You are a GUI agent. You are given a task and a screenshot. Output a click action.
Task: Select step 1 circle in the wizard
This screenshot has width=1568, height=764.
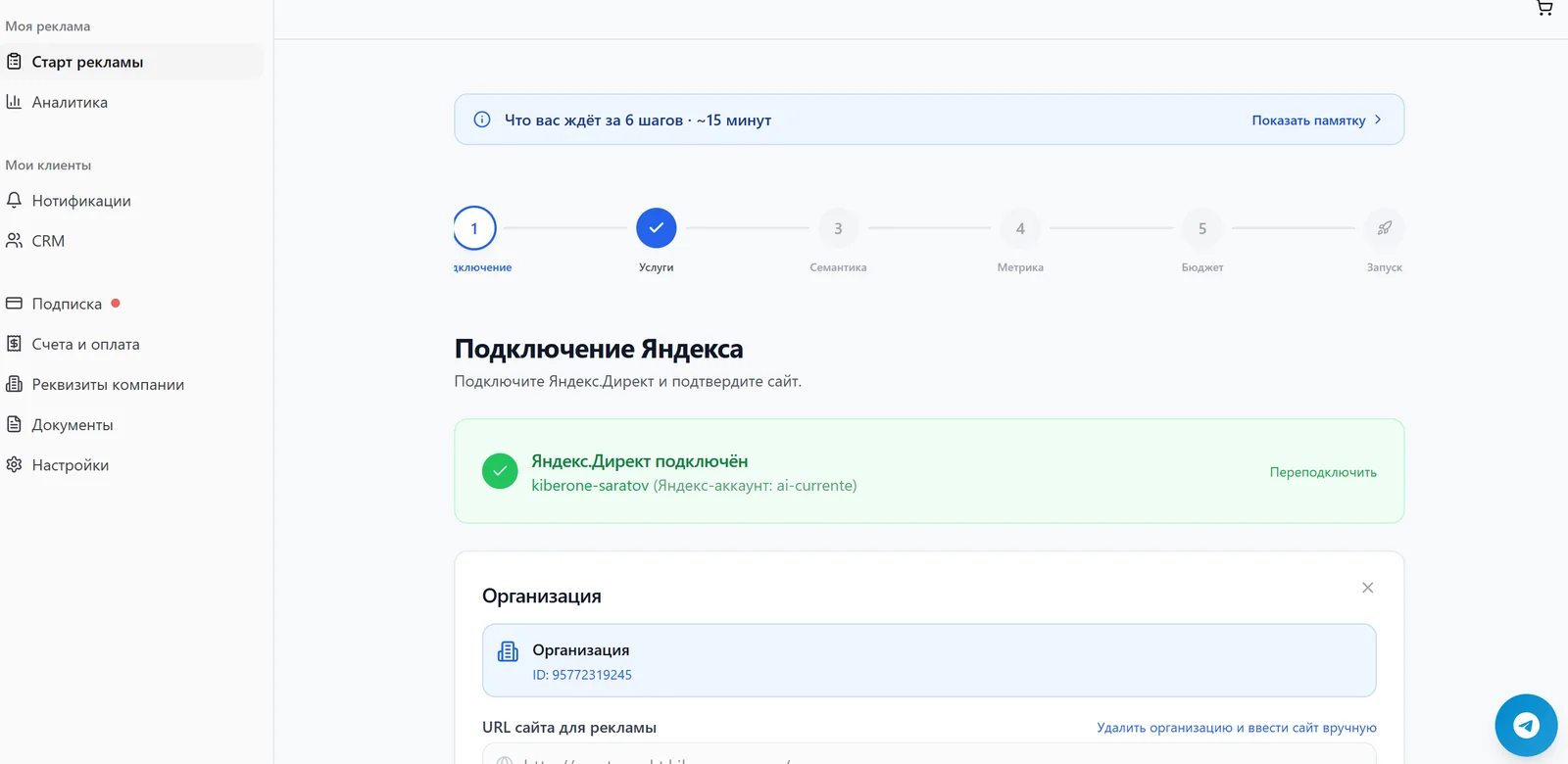point(474,228)
